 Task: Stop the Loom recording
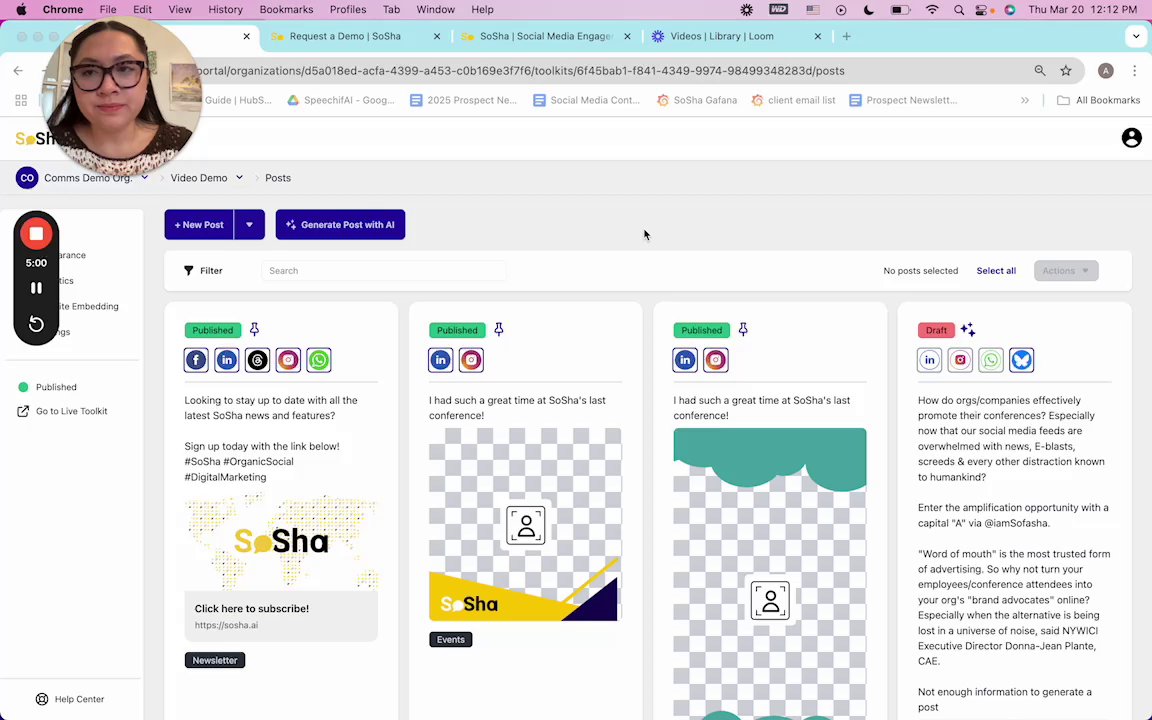(x=36, y=234)
